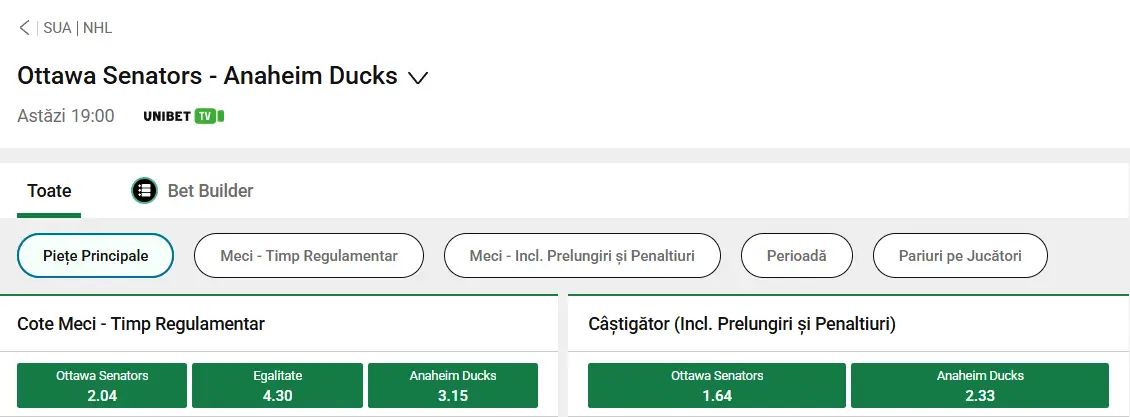Collapse the Cote Meci - Timp Regulamentar section

(x=141, y=324)
